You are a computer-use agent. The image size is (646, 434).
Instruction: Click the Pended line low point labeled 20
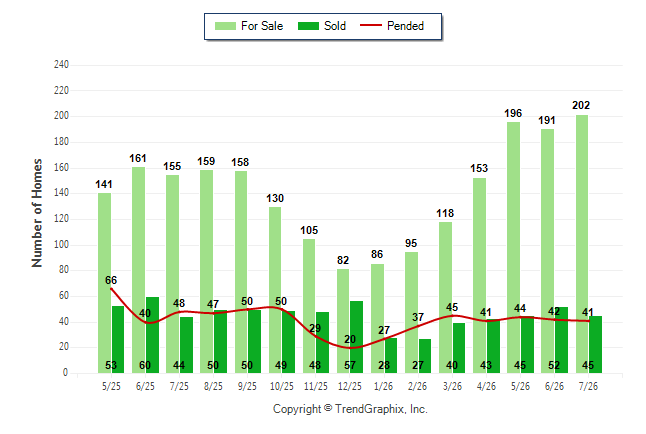click(x=350, y=348)
